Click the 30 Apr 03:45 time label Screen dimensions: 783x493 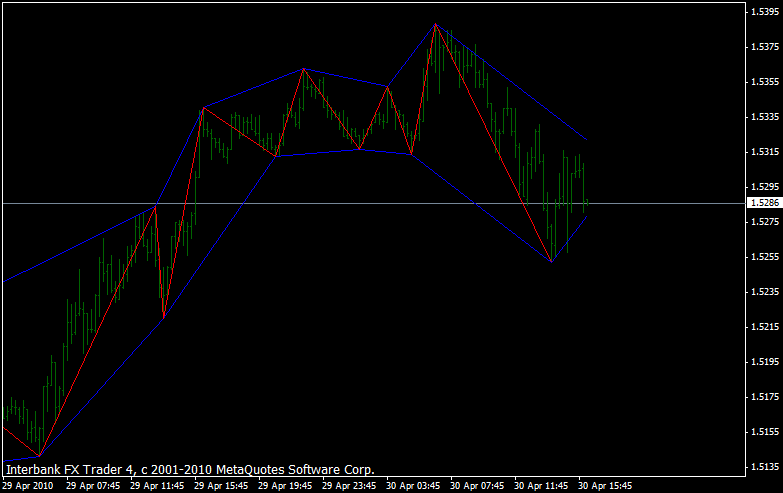[x=413, y=486]
